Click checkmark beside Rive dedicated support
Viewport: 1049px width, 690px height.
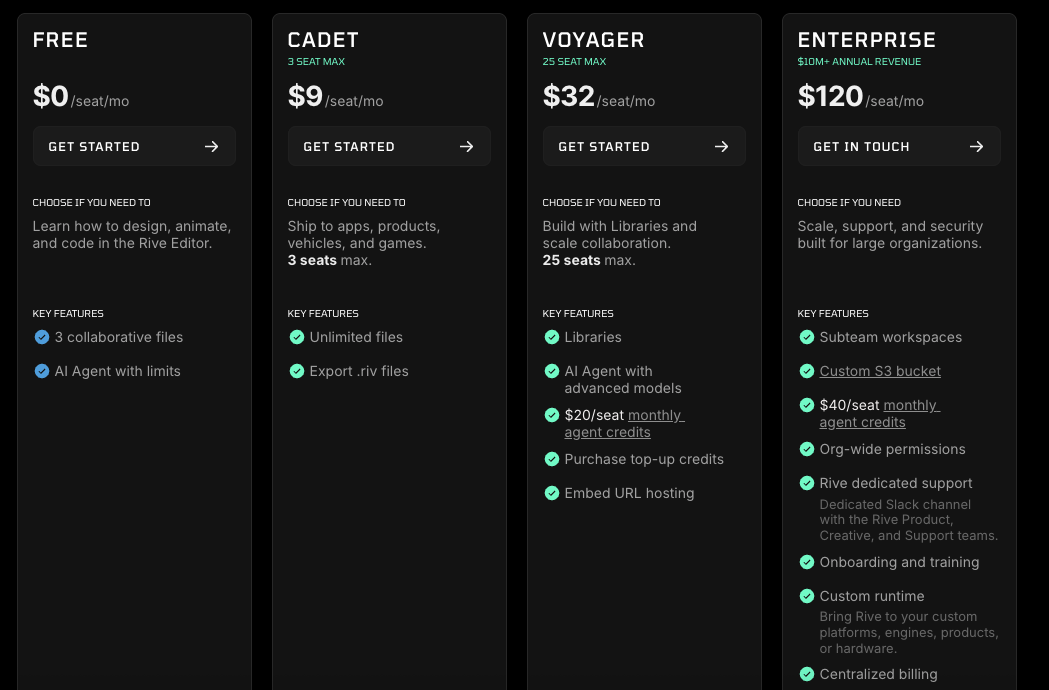806,483
